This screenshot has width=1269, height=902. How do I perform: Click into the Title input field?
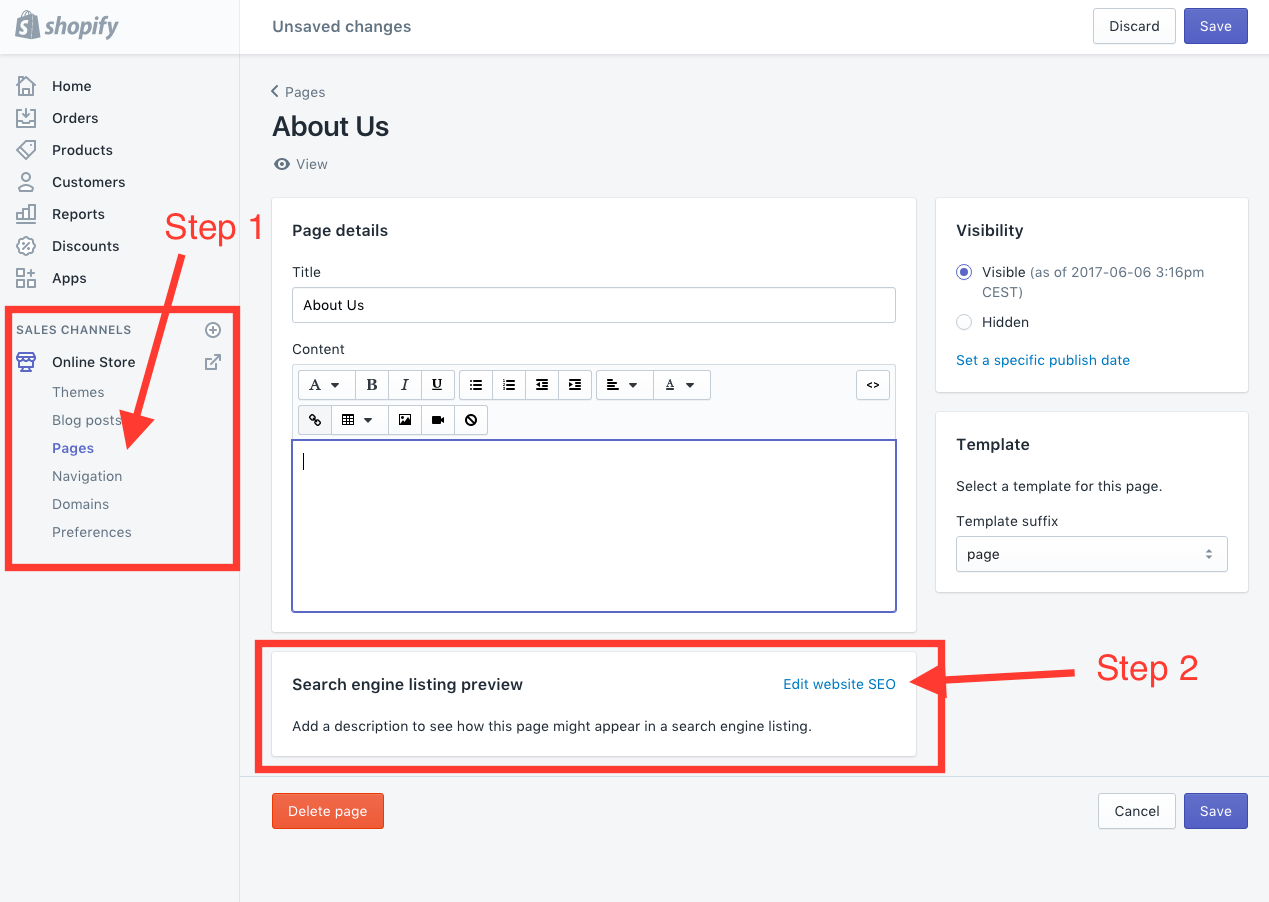click(593, 305)
